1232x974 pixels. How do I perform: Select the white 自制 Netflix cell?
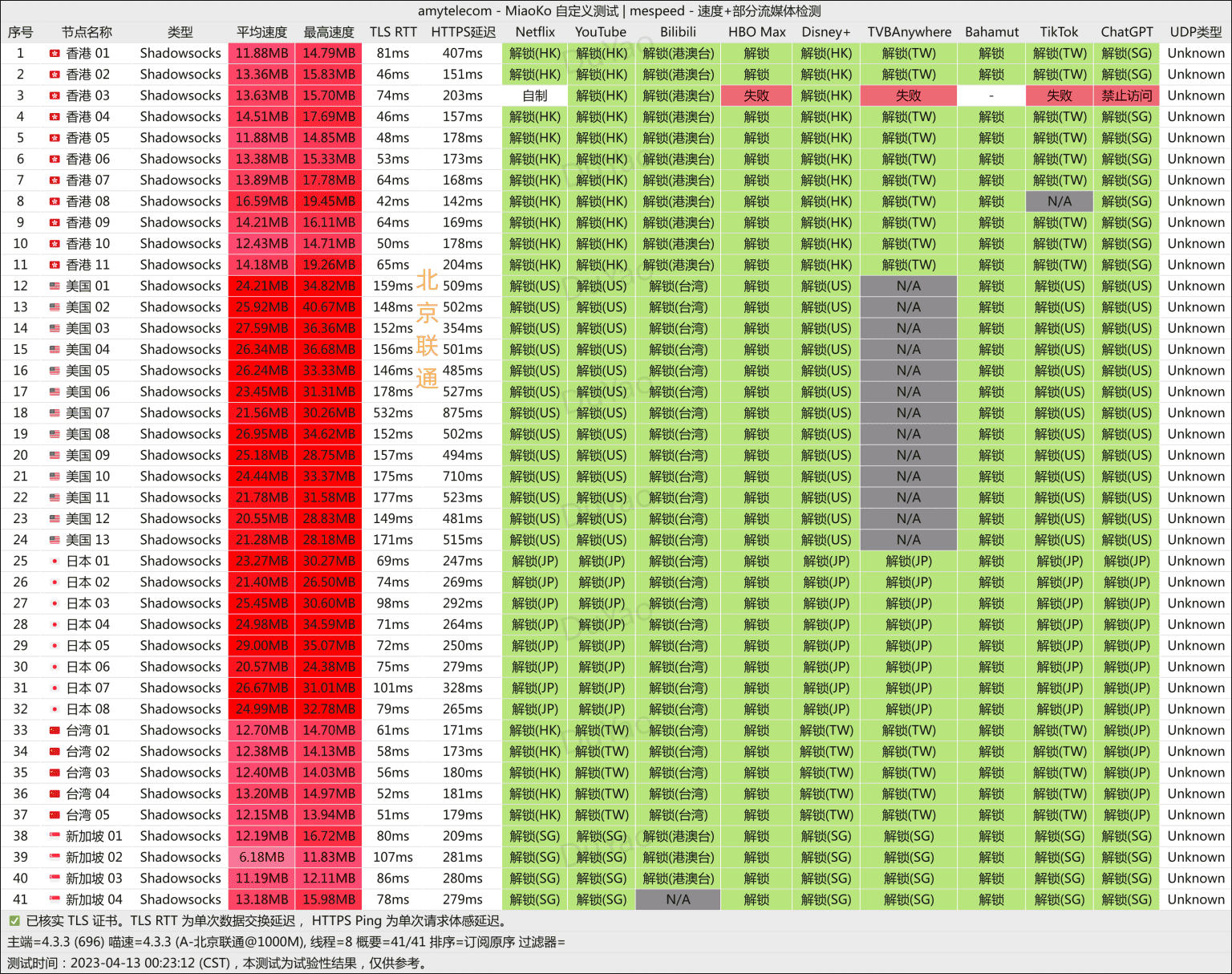tap(535, 95)
